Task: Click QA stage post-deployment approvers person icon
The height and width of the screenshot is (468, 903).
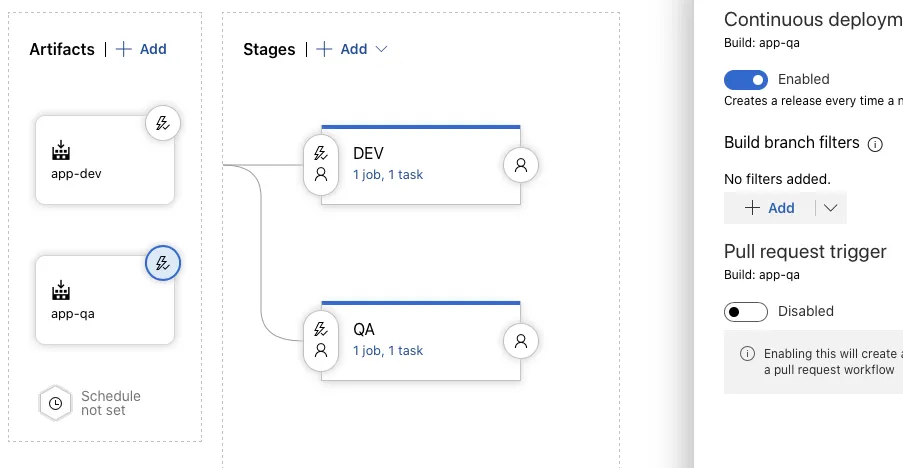Action: point(520,341)
